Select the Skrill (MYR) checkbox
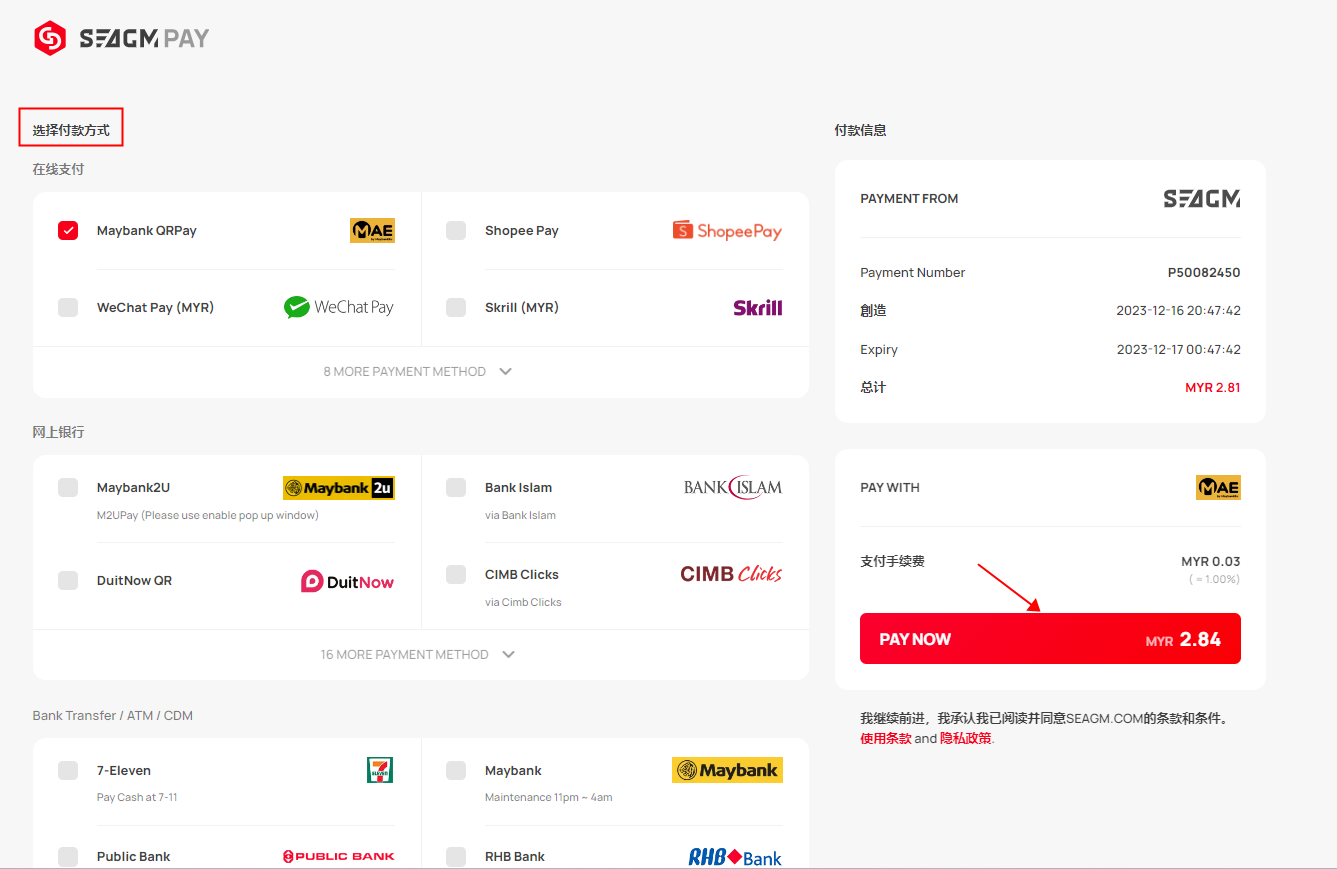 (x=456, y=308)
